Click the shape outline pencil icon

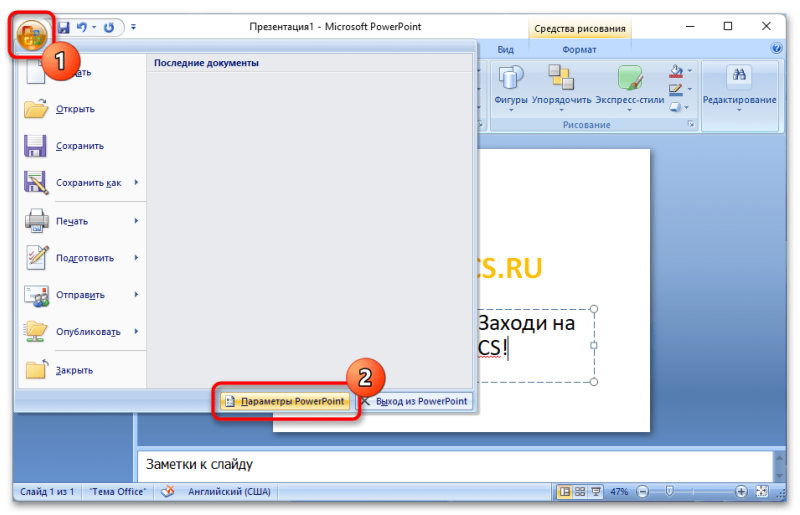click(x=676, y=89)
